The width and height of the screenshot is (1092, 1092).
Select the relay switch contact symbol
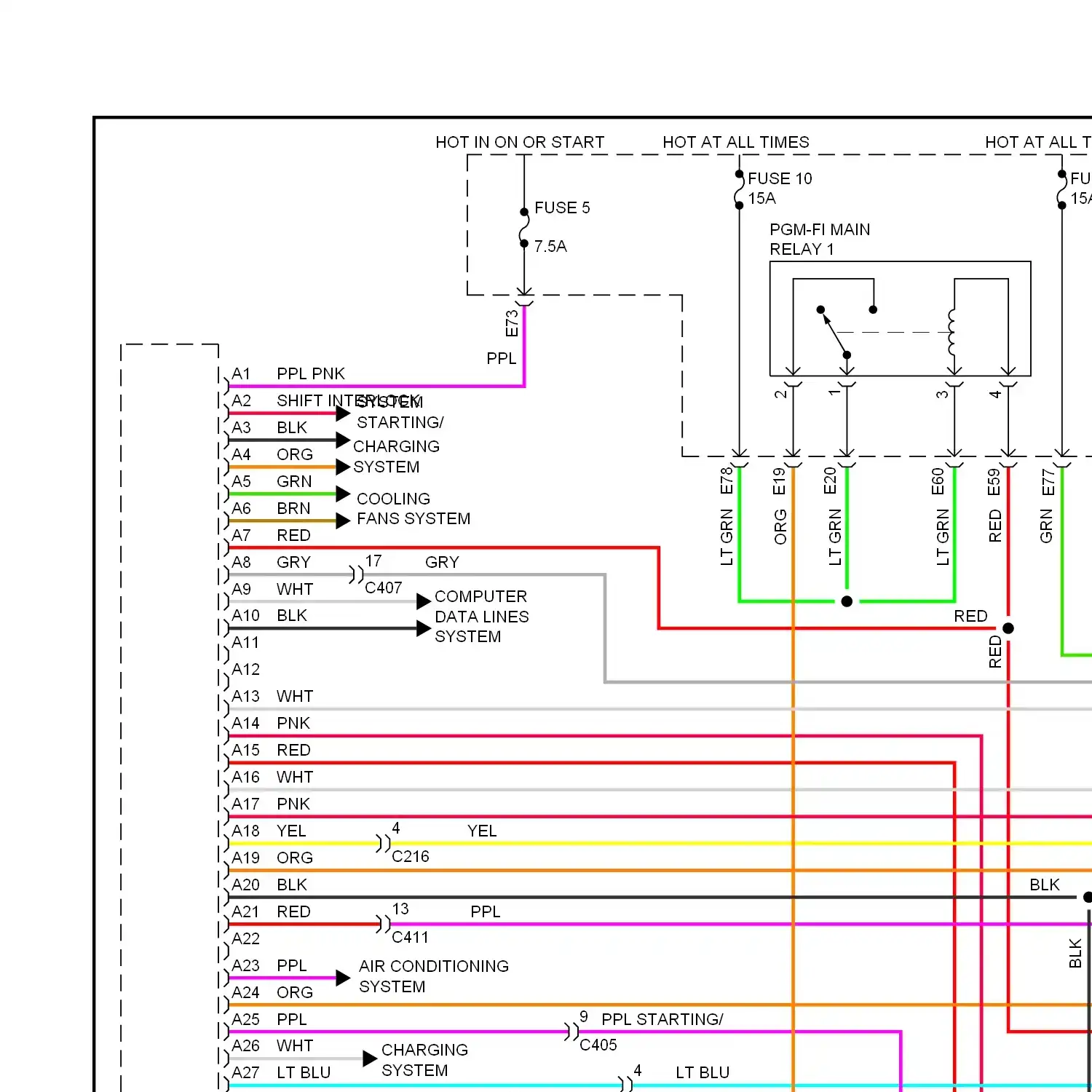(834, 332)
